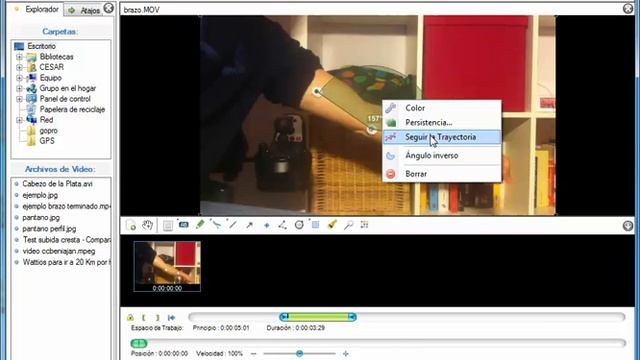
Task: Add a key image with the toolbar icon
Action: tap(131, 225)
